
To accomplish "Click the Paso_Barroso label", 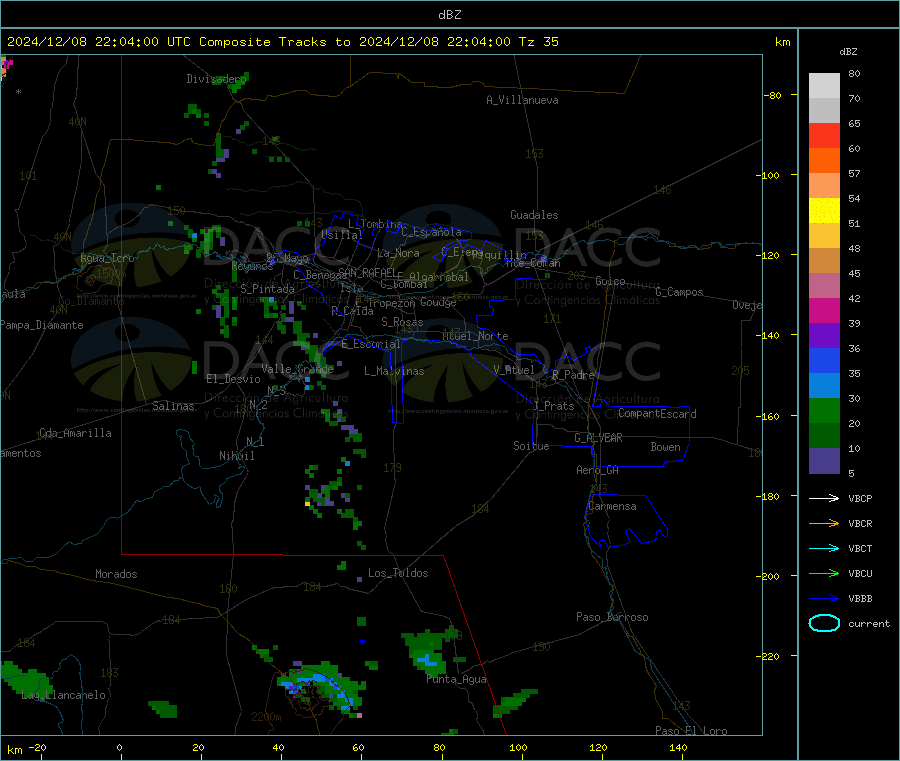I will pos(612,617).
